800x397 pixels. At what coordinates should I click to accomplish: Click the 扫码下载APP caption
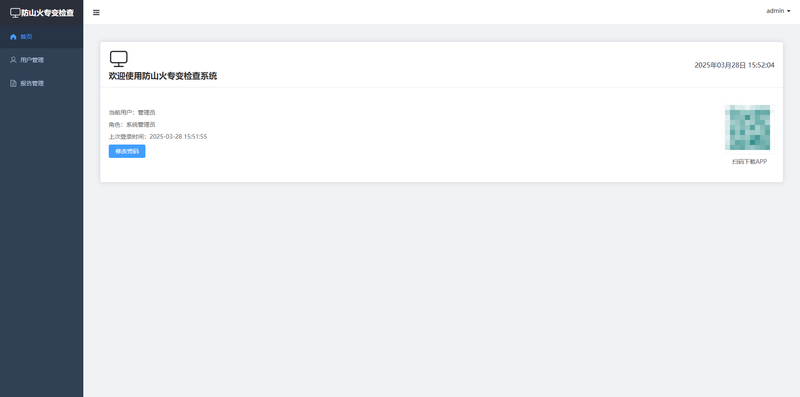[x=749, y=162]
